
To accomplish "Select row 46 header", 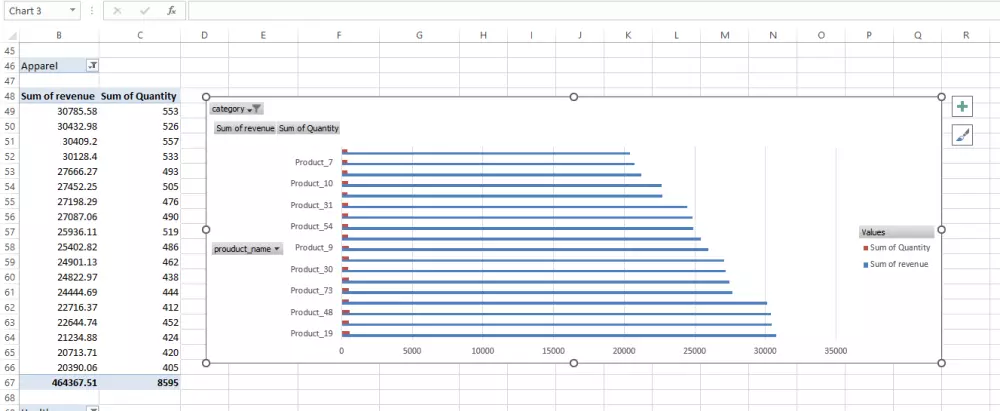I will pyautogui.click(x=10, y=66).
